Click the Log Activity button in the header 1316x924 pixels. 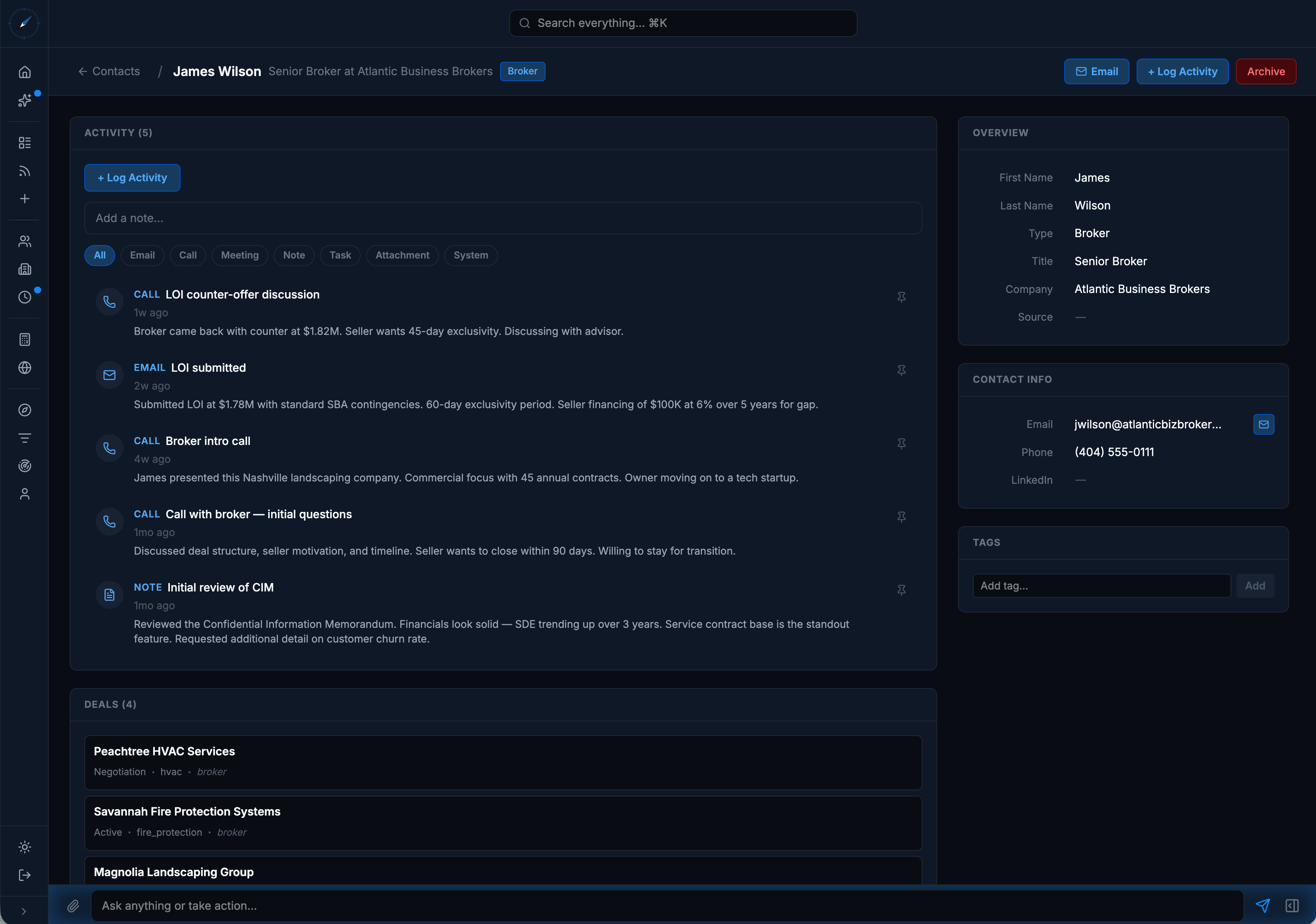click(x=1182, y=71)
